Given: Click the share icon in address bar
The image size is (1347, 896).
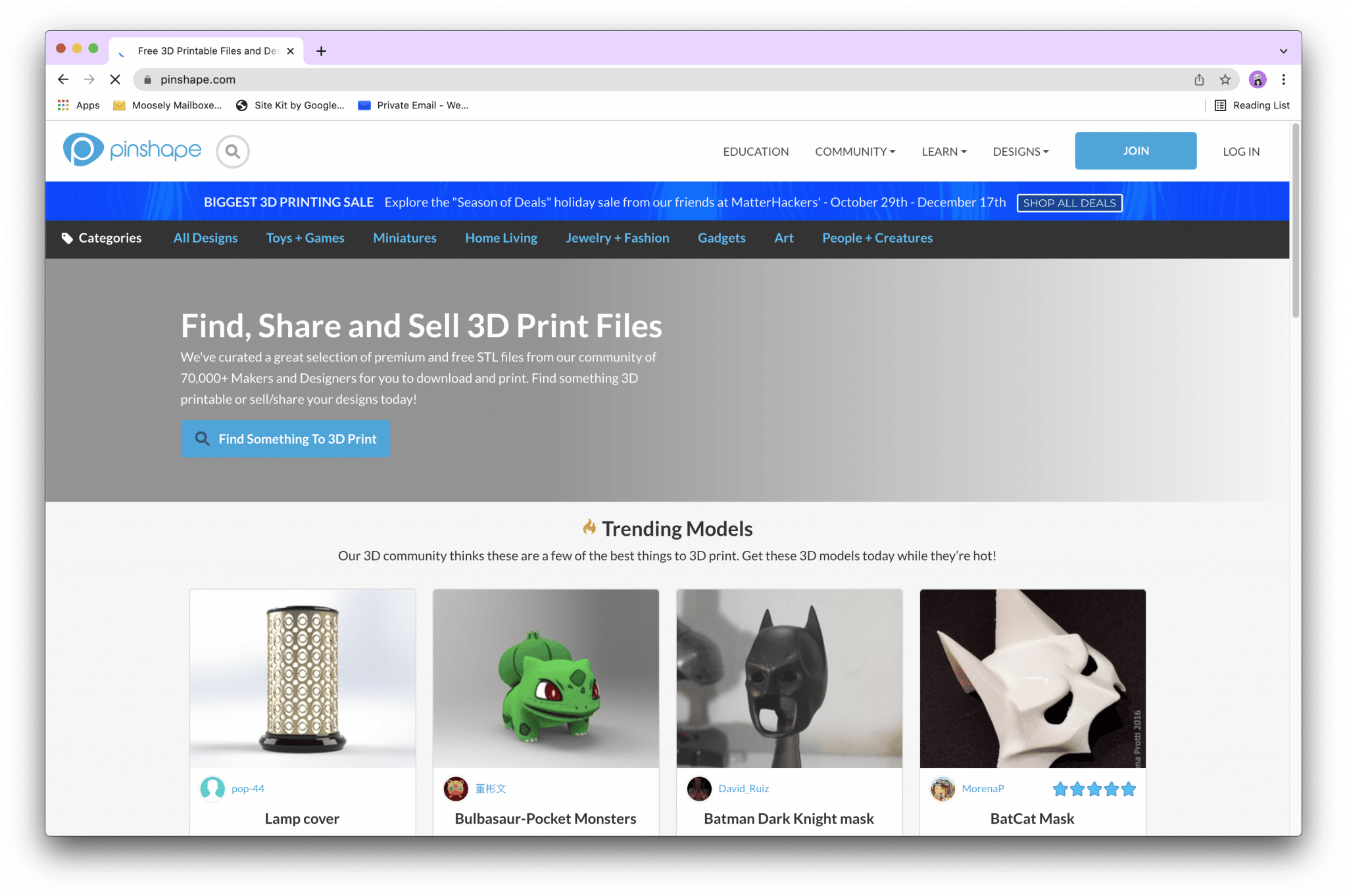Looking at the screenshot, I should pos(1199,80).
